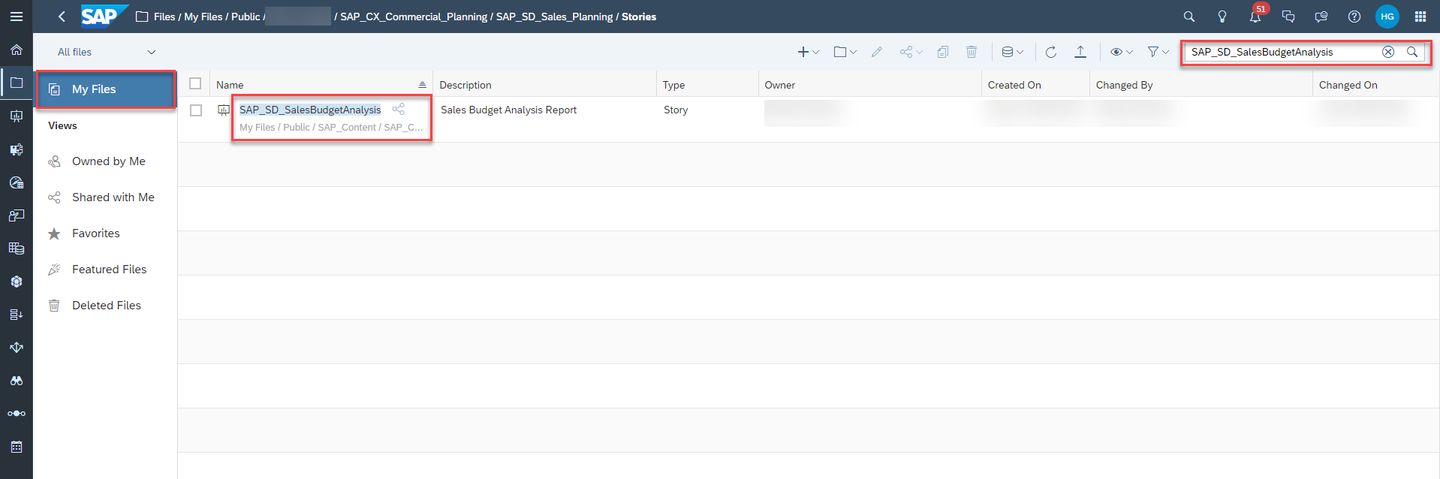This screenshot has height=479, width=1440.
Task: Click the back arrow next to the SAP logo
Action: 62,17
